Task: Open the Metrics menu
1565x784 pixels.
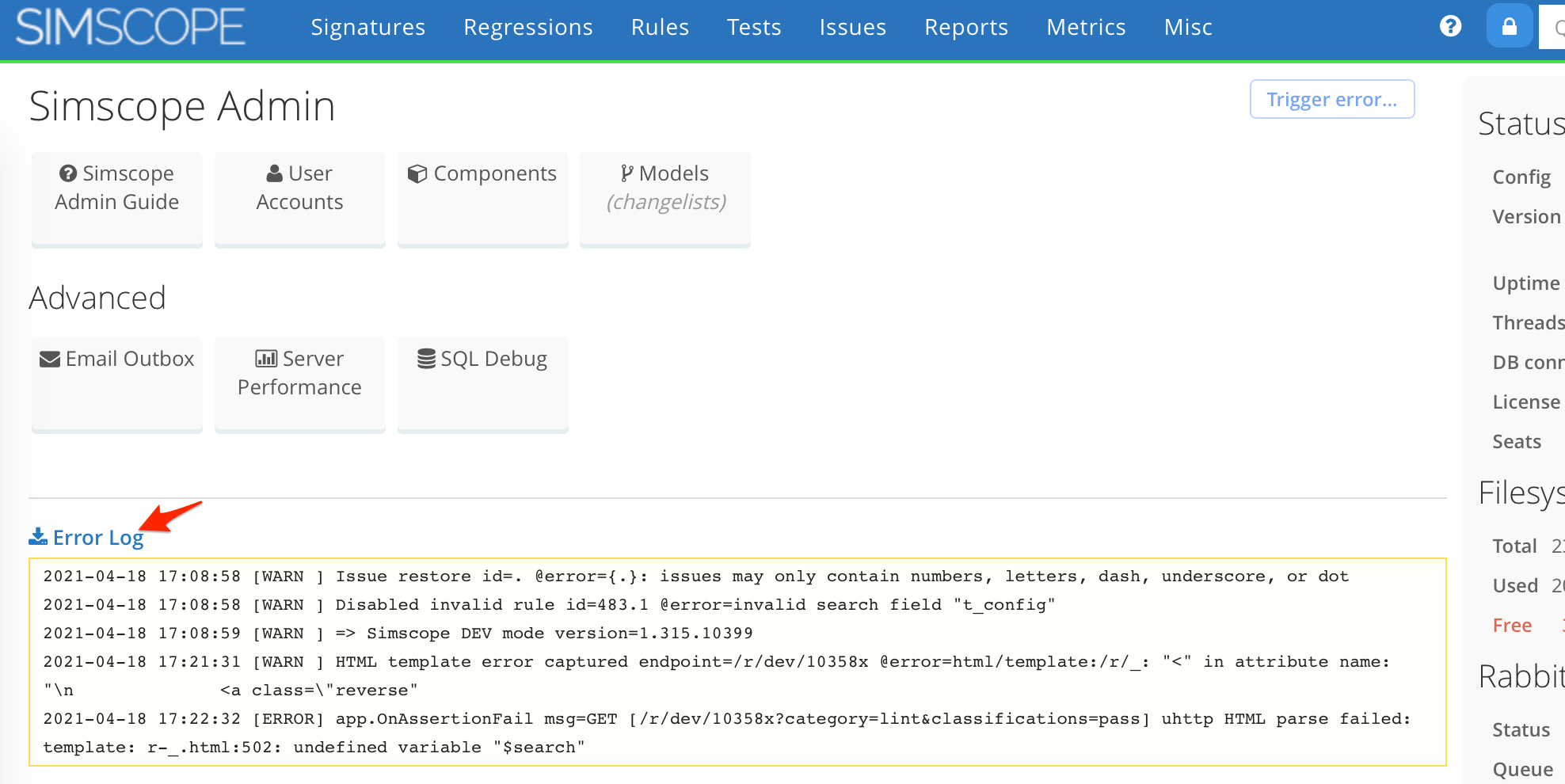Action: [x=1086, y=27]
